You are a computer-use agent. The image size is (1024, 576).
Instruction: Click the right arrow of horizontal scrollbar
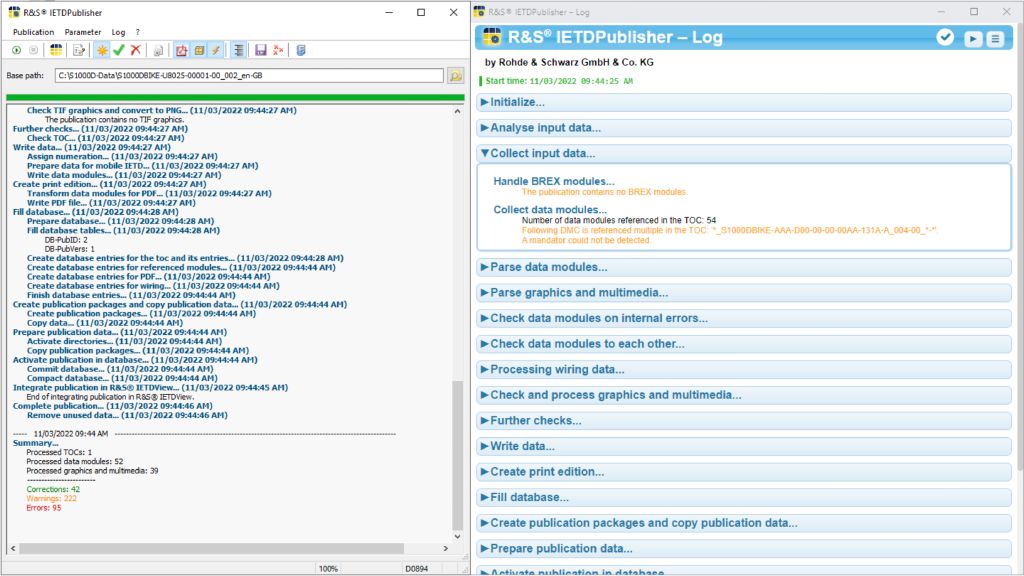[x=446, y=549]
